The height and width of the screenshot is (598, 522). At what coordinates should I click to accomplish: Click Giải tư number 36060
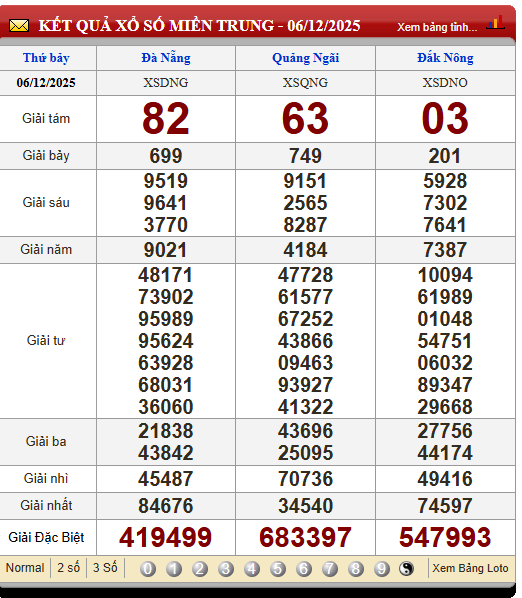coord(166,407)
